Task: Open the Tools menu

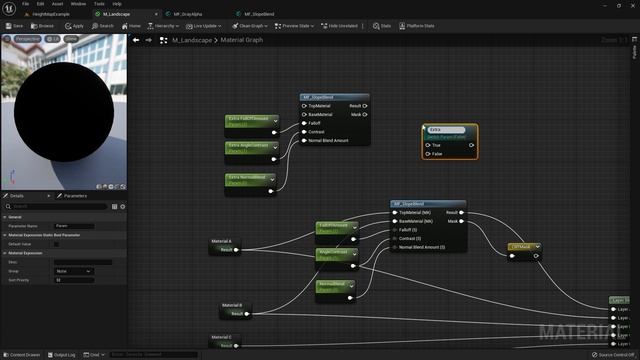Action: 99,4
